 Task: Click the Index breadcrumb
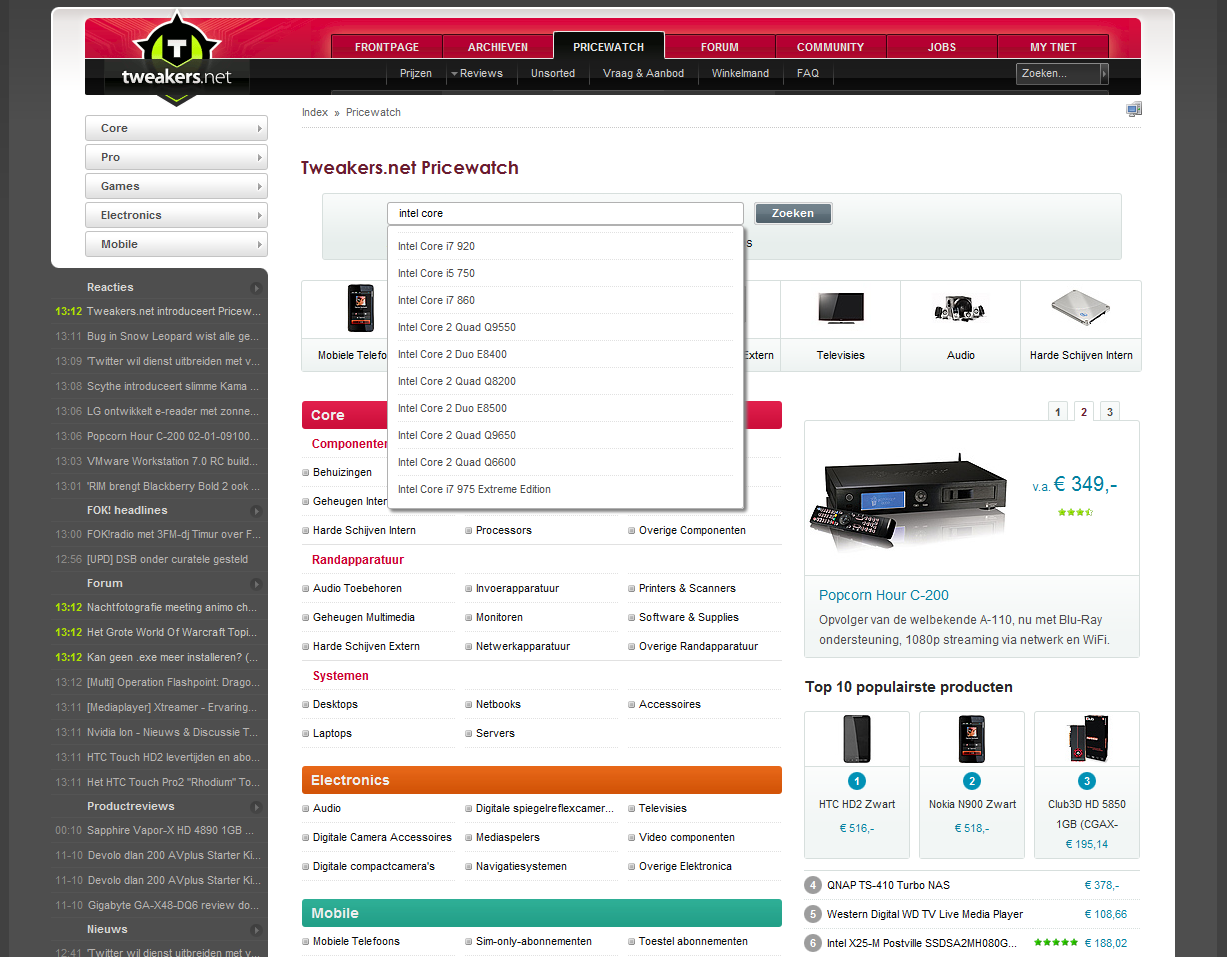coord(315,112)
